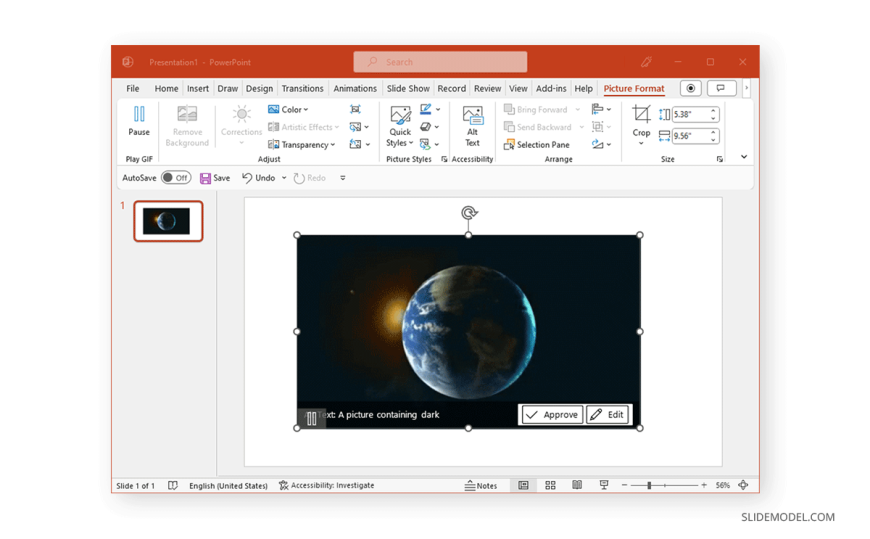
Task: Customize Quick Access Toolbar dropdown
Action: pos(342,178)
